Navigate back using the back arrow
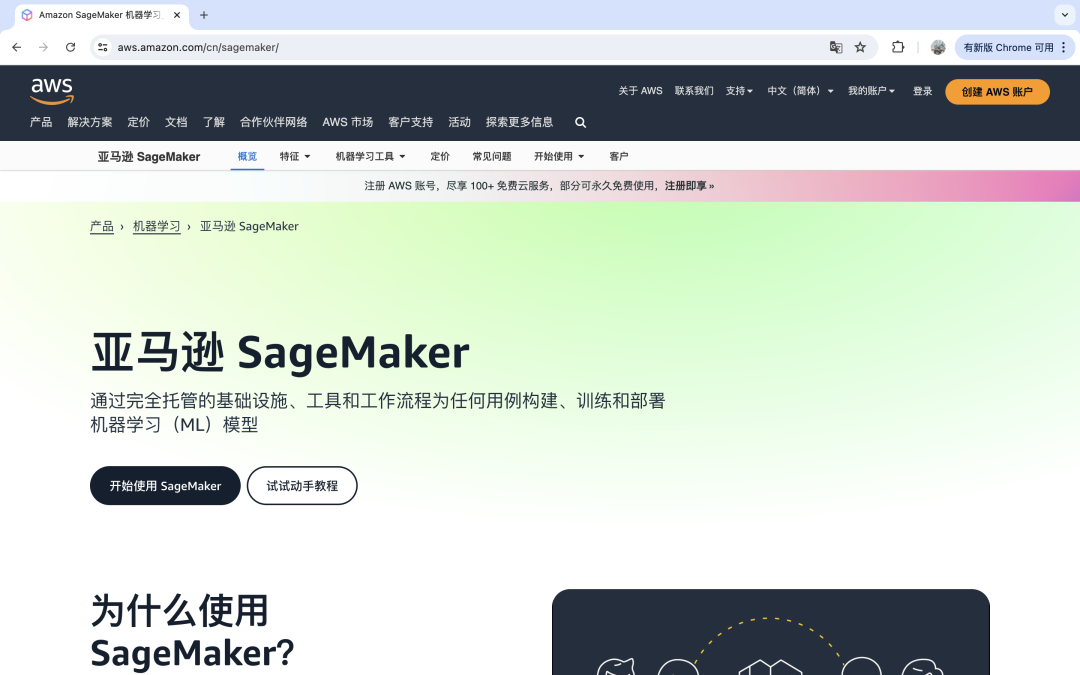The width and height of the screenshot is (1080, 675). tap(16, 47)
